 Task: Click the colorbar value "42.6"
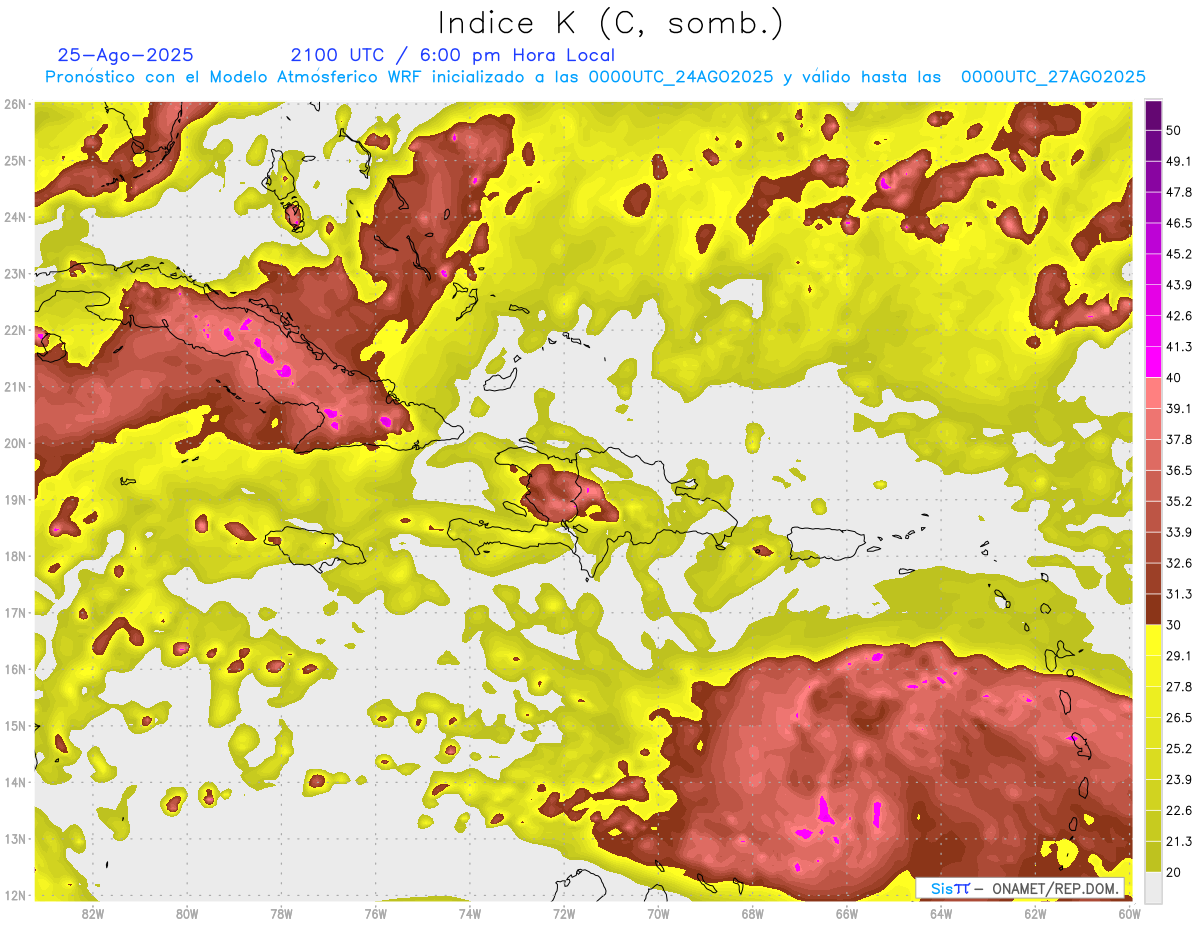1178,316
